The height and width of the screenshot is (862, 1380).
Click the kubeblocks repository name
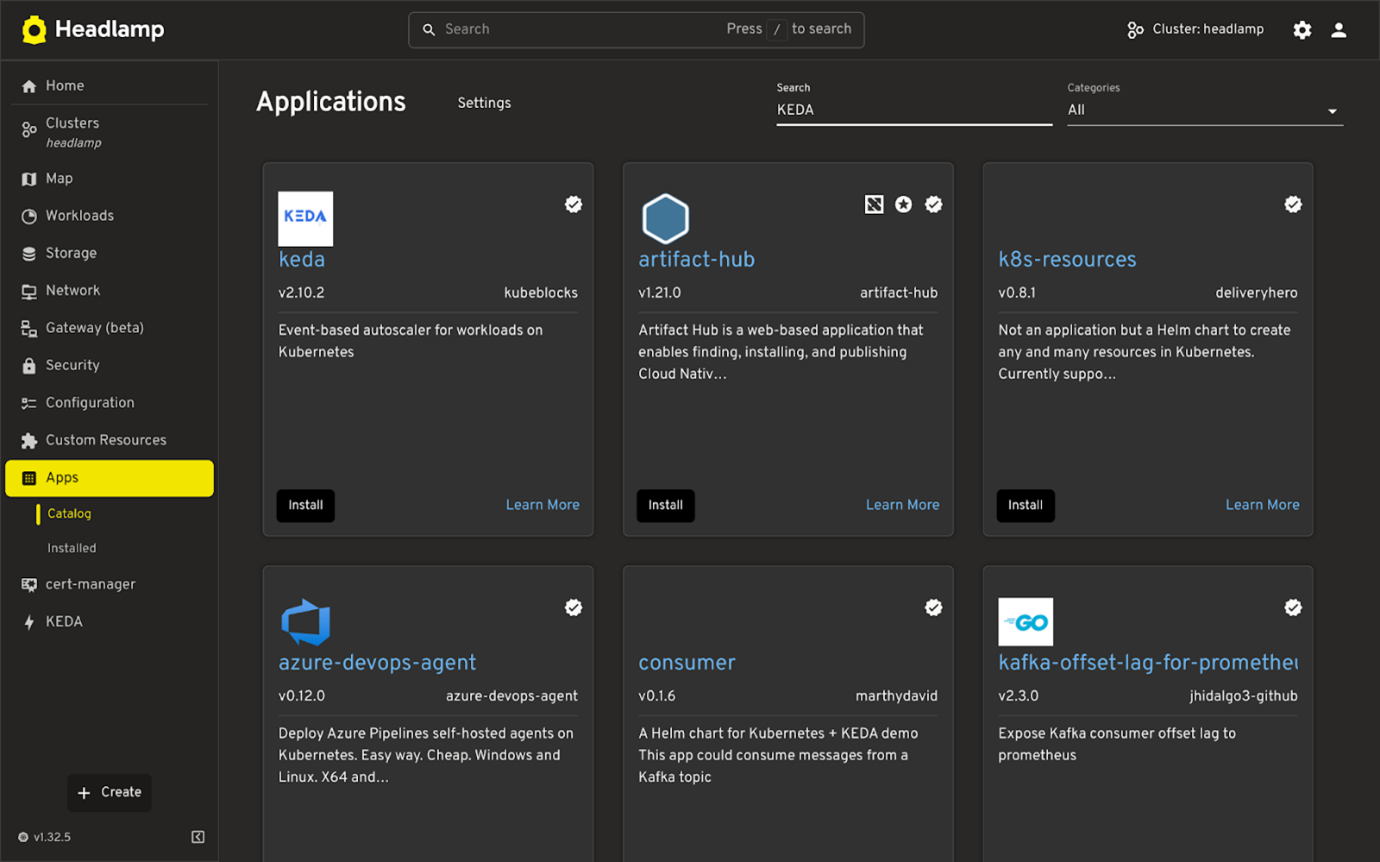pos(541,293)
